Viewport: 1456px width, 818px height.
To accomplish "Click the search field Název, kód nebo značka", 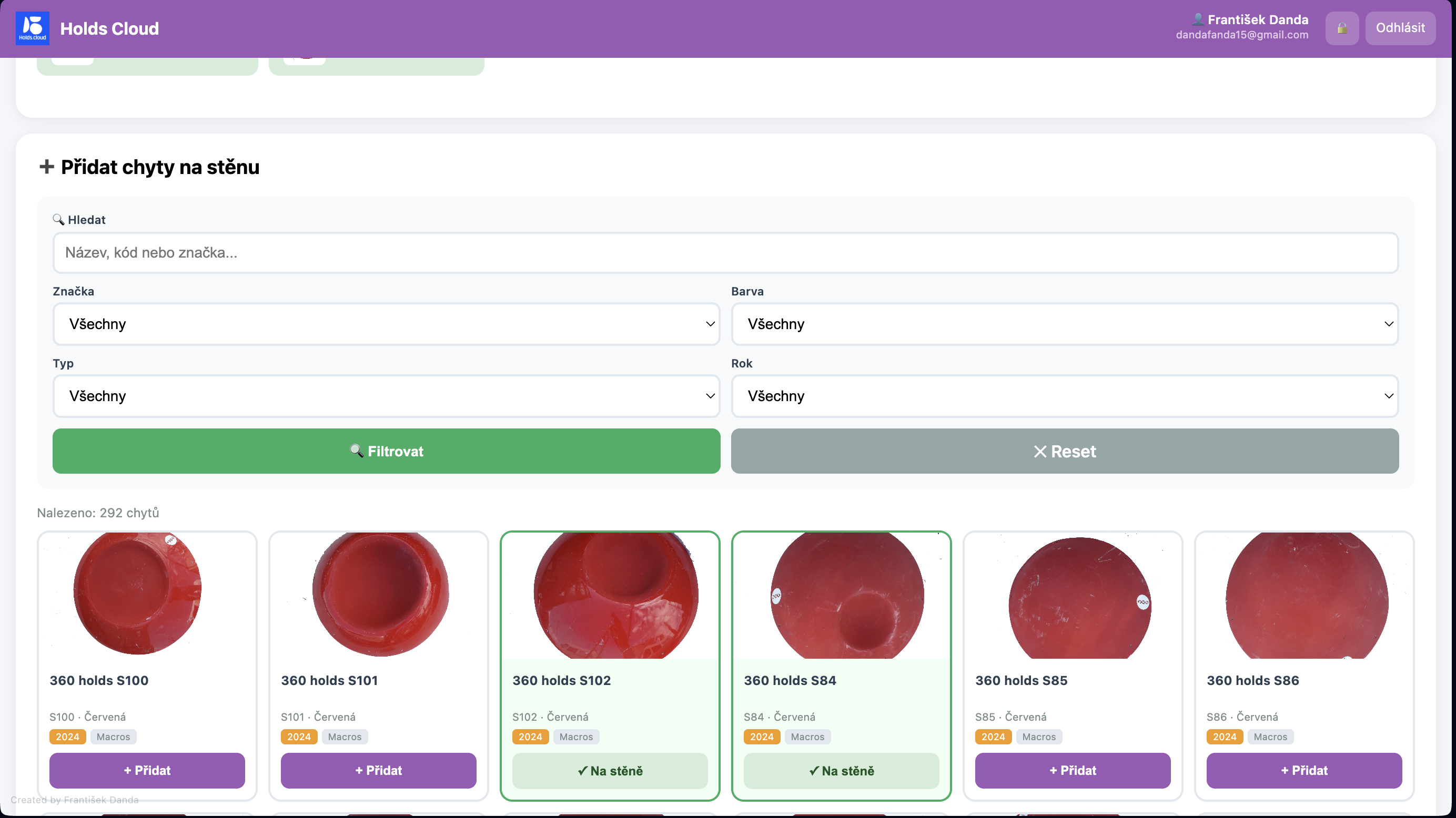I will tap(725, 252).
